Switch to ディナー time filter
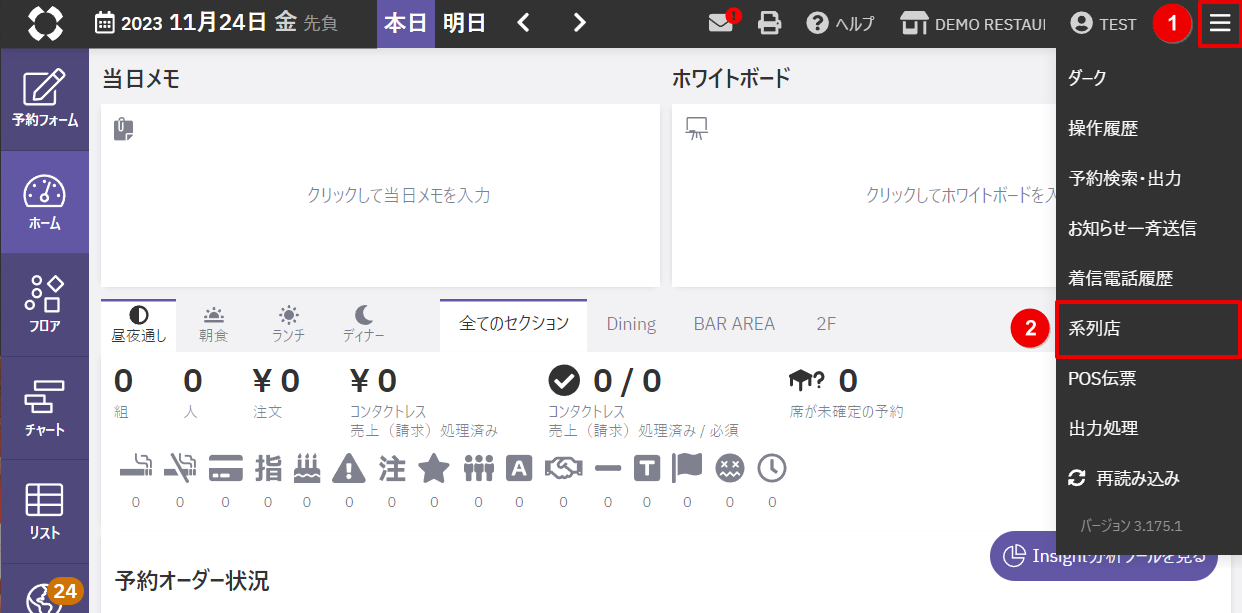 tap(364, 325)
